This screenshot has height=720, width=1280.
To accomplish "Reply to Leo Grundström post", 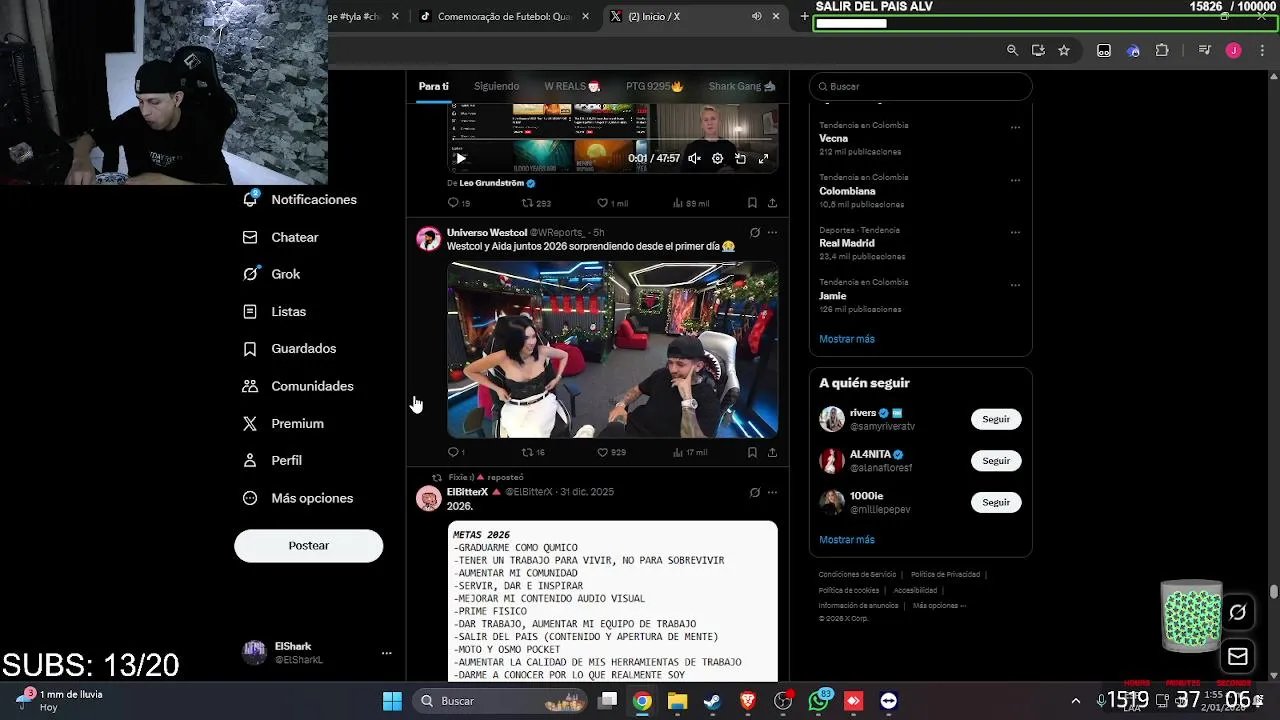I will 458,203.
